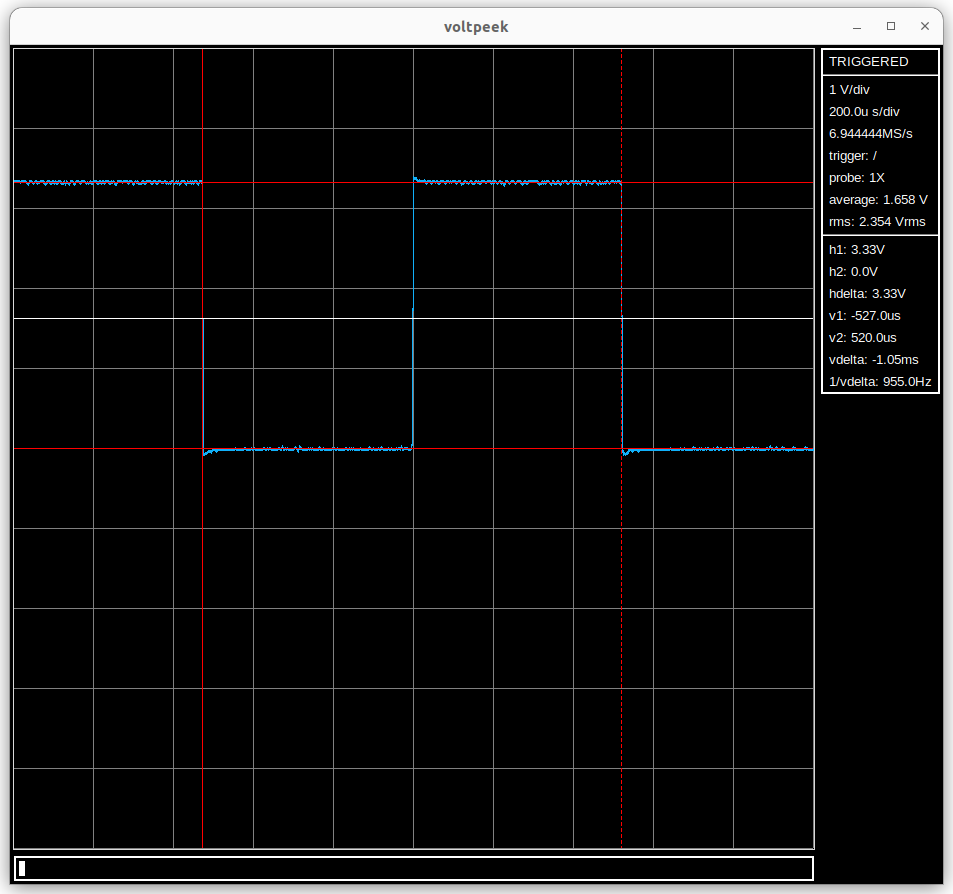This screenshot has width=953, height=894.
Task: Select the TRIGGERED status indicator
Action: point(868,62)
